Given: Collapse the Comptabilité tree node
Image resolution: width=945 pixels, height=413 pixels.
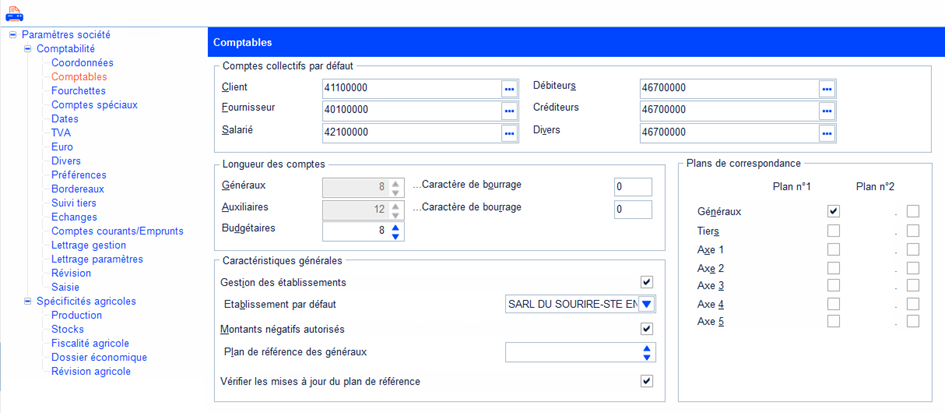Looking at the screenshot, I should [28, 48].
